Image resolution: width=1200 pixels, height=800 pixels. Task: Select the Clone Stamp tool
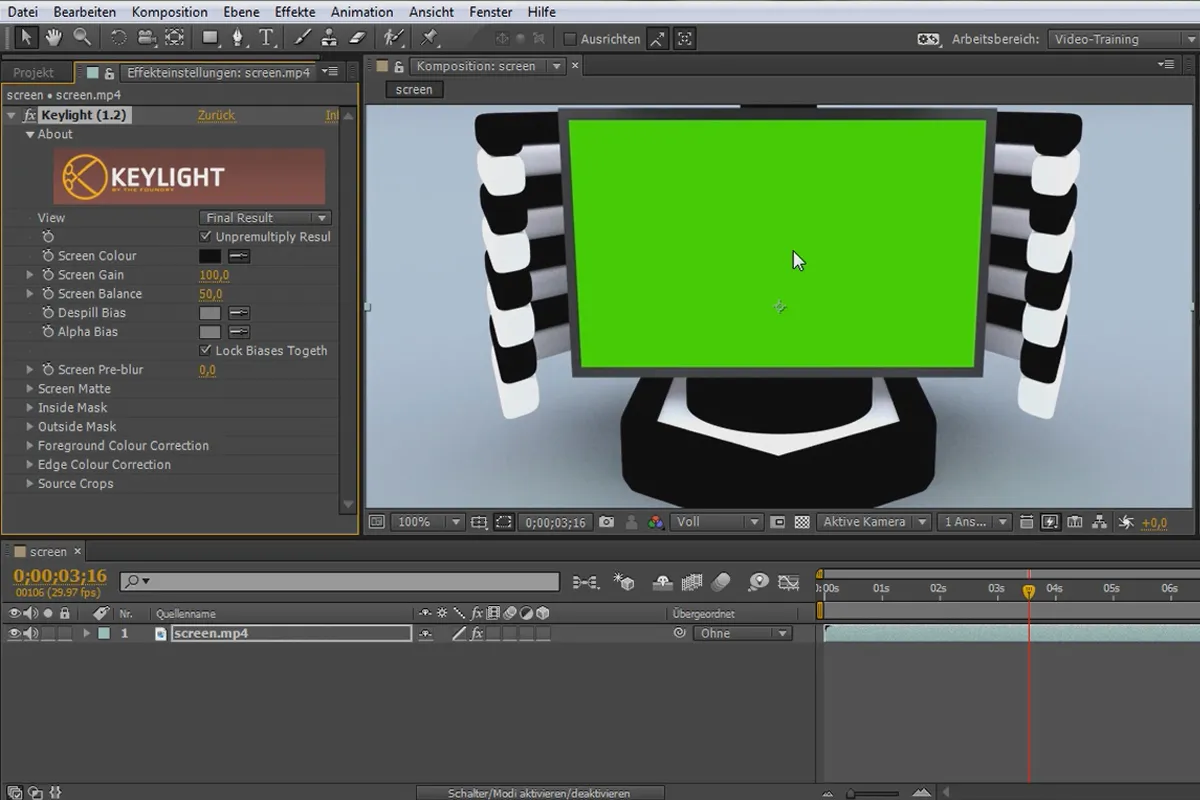pyautogui.click(x=330, y=38)
